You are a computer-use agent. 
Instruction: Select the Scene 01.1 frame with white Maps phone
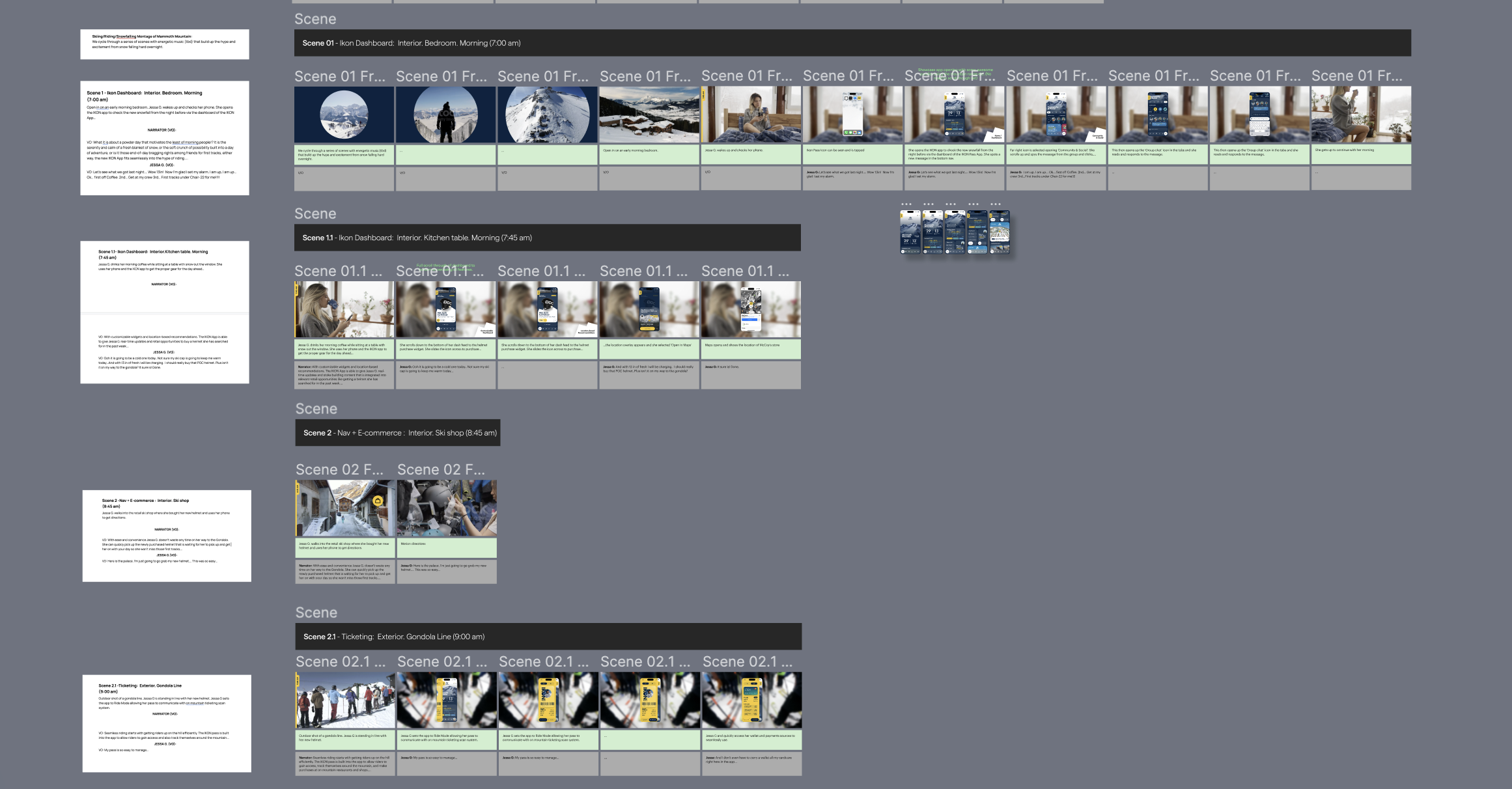click(x=751, y=309)
